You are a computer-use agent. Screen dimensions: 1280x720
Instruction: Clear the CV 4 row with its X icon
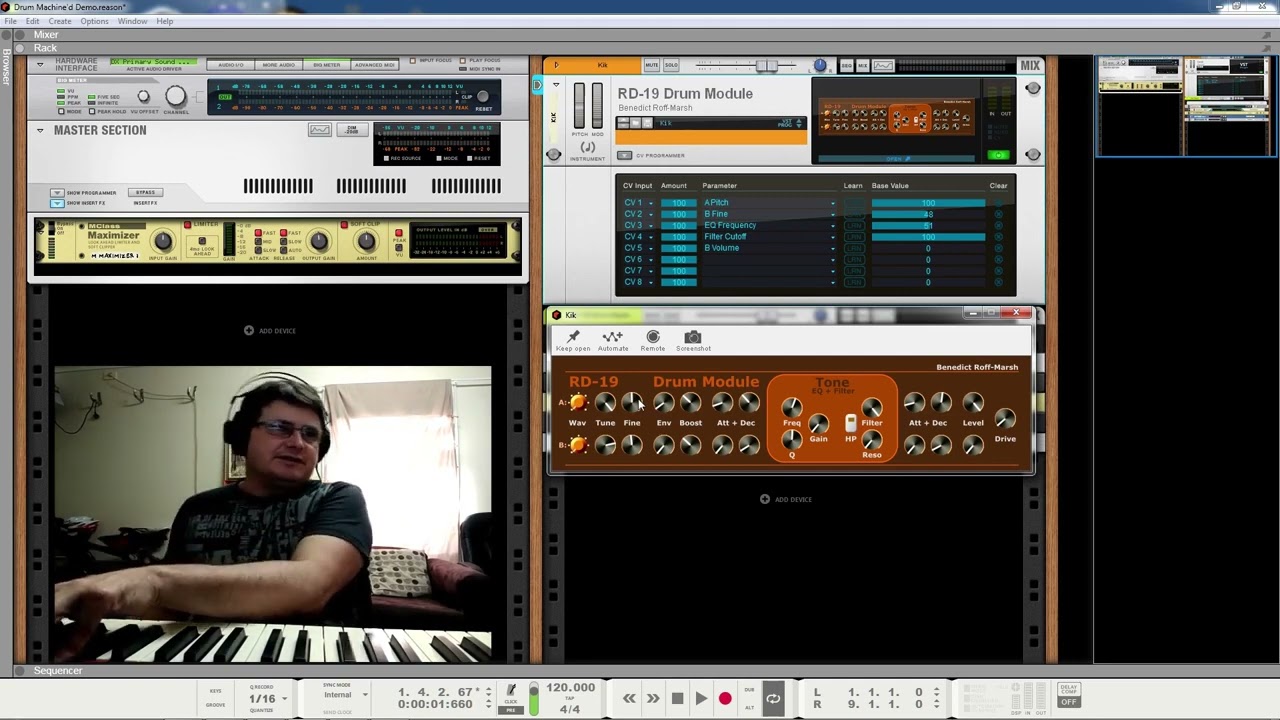click(998, 237)
